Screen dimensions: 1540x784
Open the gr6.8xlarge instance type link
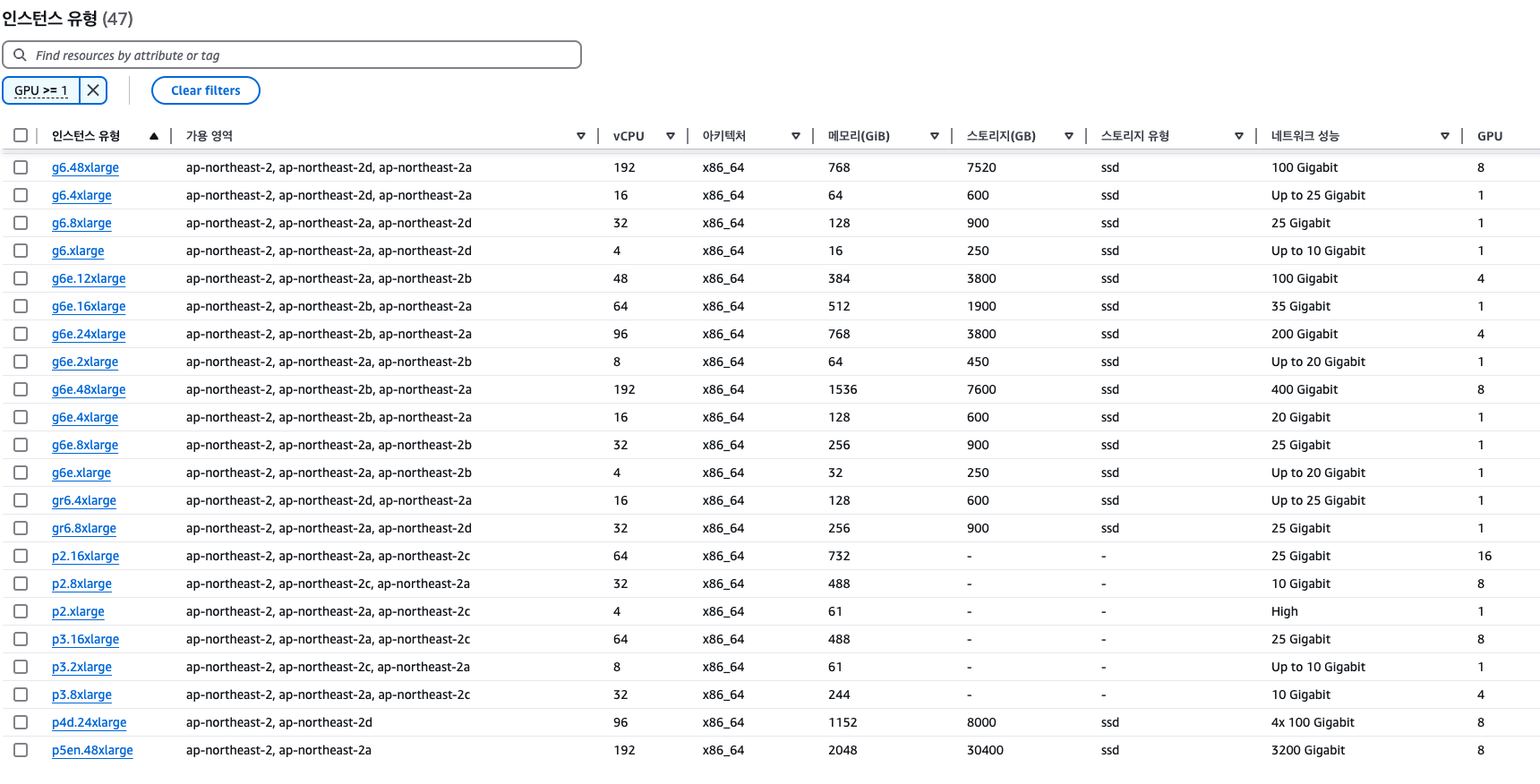click(x=84, y=528)
